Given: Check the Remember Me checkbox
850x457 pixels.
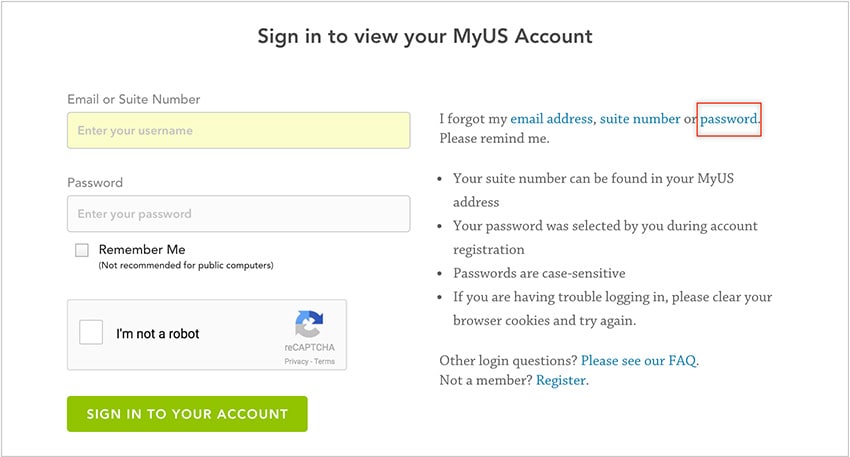Looking at the screenshot, I should click(x=82, y=250).
